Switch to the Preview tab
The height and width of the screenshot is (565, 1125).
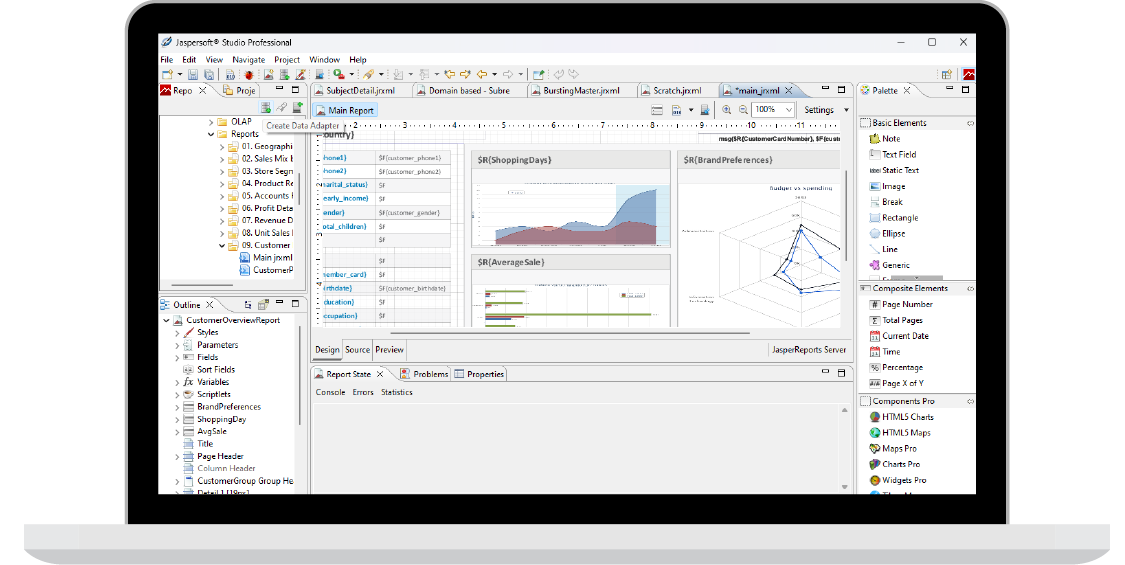click(x=389, y=350)
